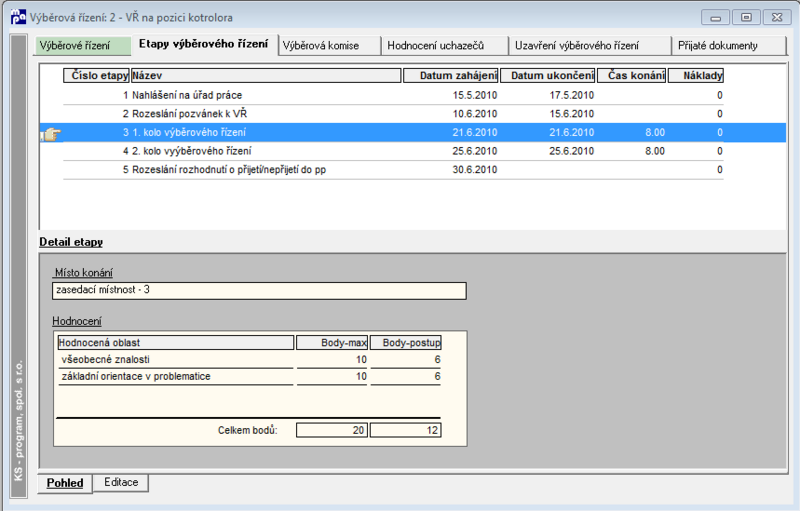Viewport: 800px width, 511px height.
Task: Switch to Pohled view tab
Action: 65,483
